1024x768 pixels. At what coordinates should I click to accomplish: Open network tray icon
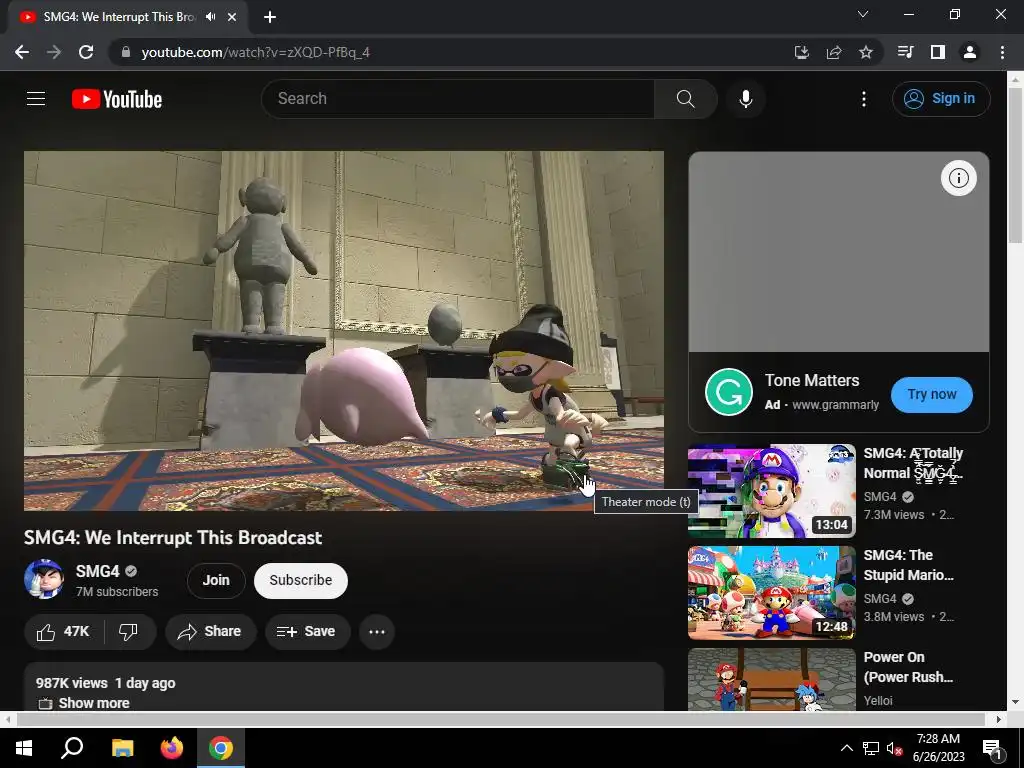pyautogui.click(x=871, y=748)
